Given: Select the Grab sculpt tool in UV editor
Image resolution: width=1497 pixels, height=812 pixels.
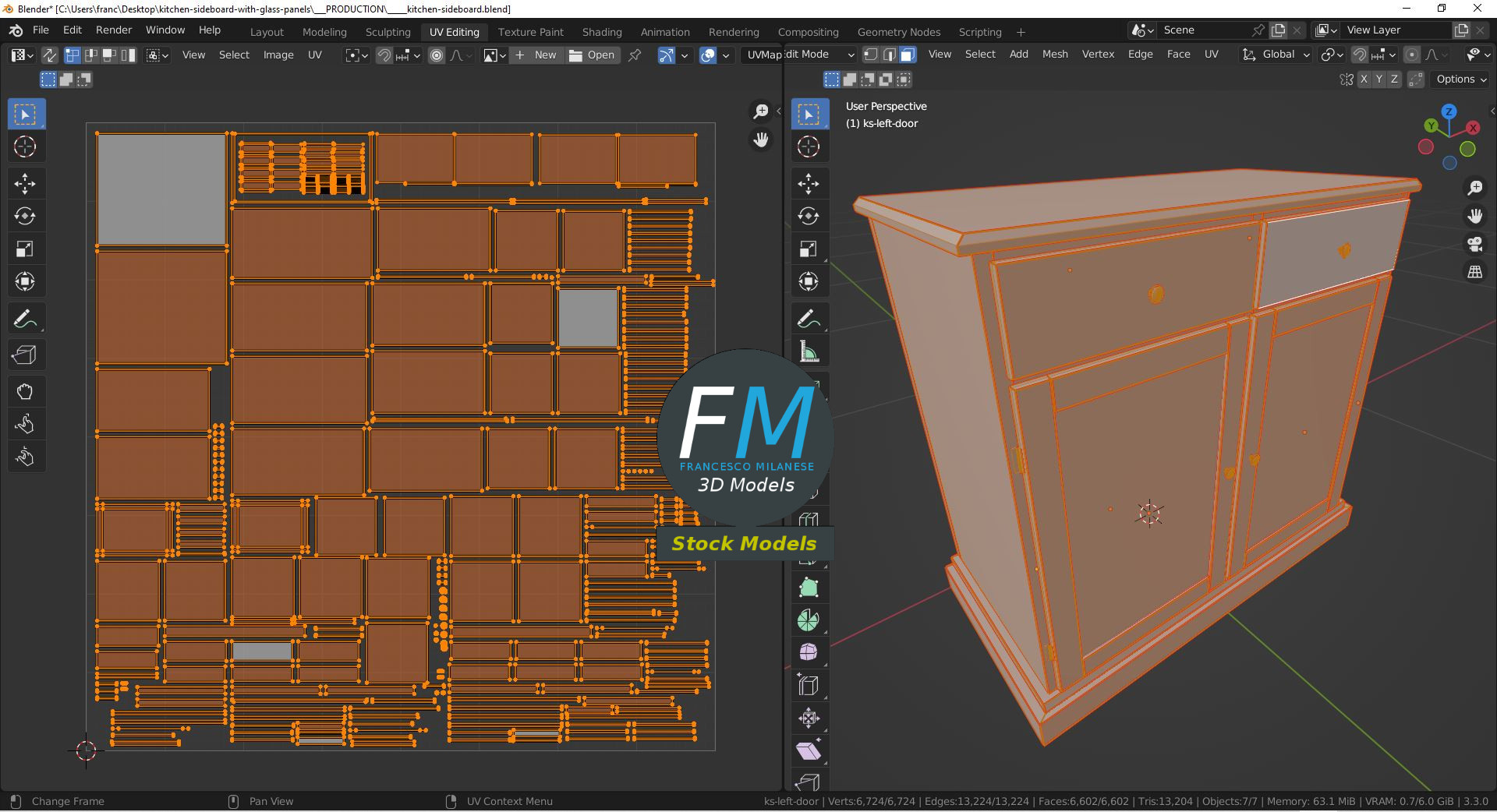Looking at the screenshot, I should point(25,392).
